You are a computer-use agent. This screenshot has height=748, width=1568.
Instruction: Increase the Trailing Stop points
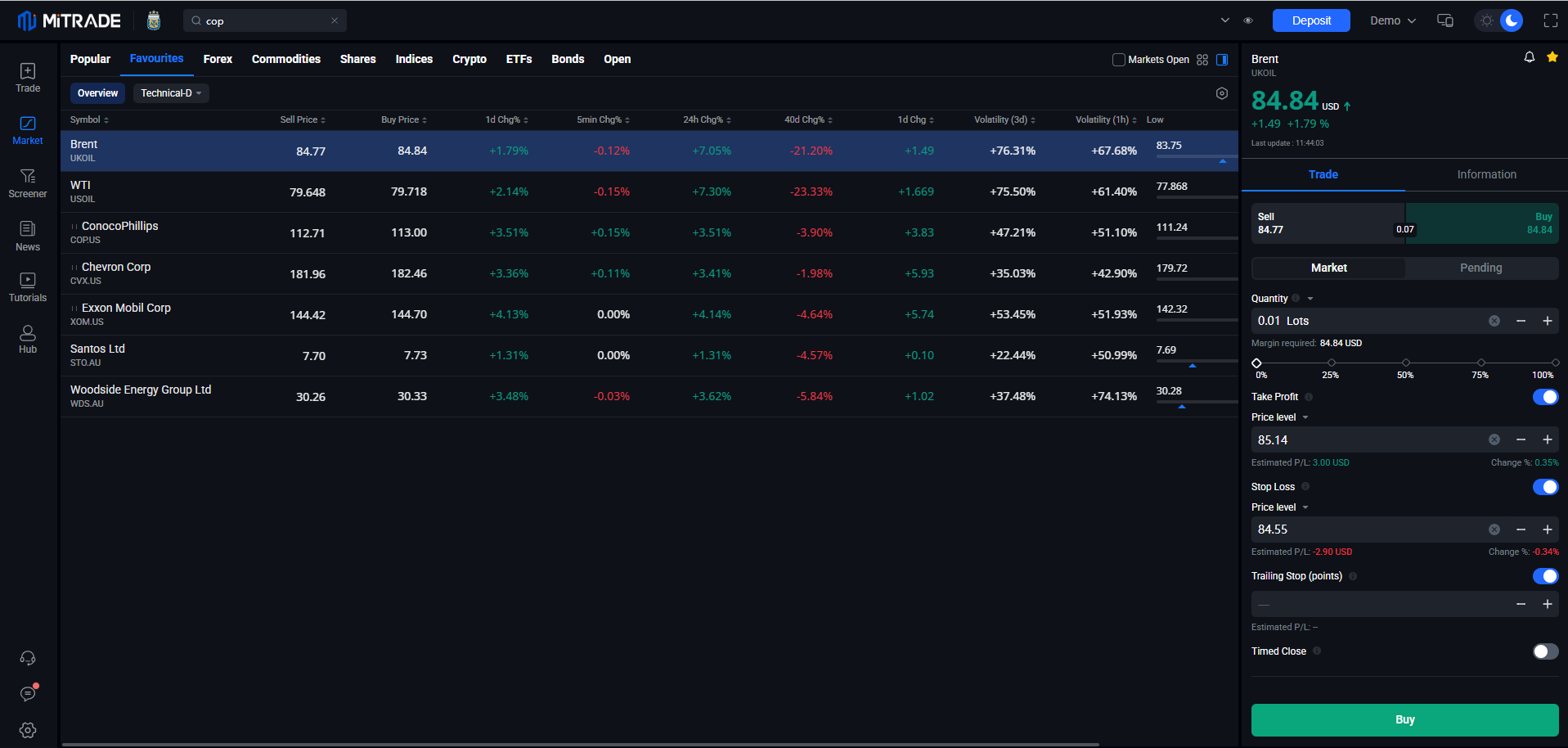[x=1548, y=604]
